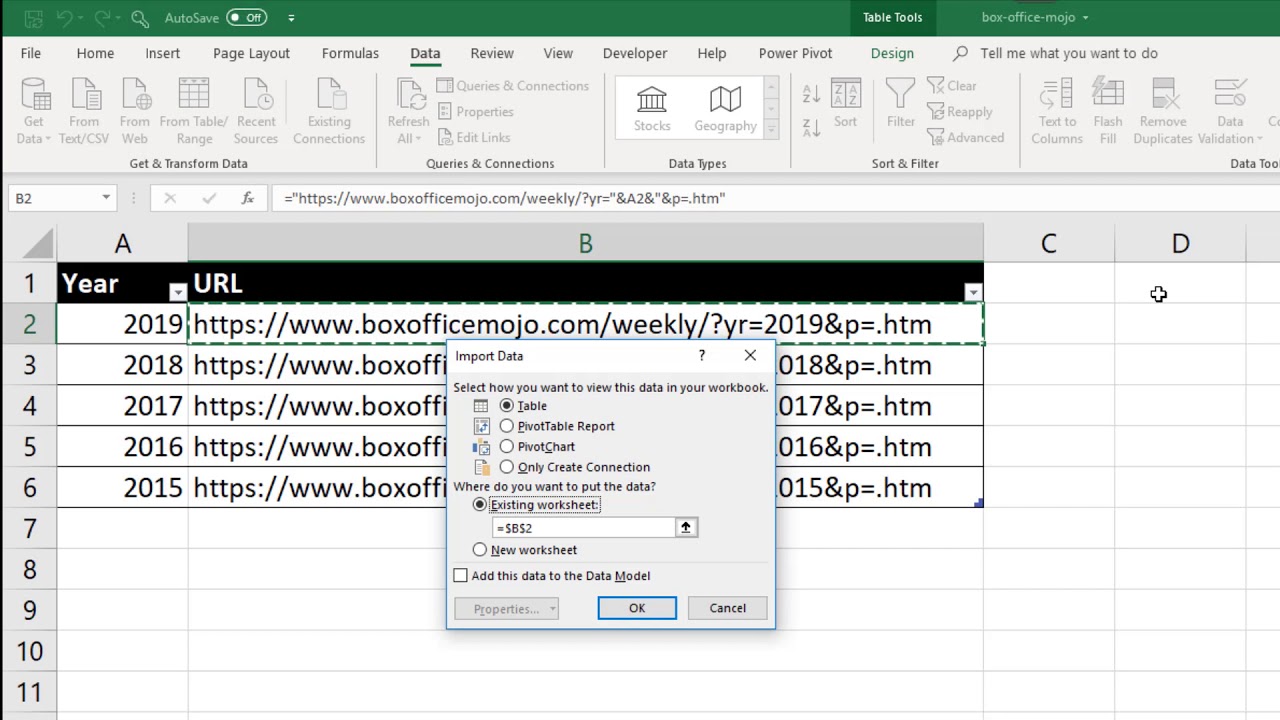Image resolution: width=1280 pixels, height=720 pixels.
Task: Import From Text/CSV
Action: coord(84,111)
